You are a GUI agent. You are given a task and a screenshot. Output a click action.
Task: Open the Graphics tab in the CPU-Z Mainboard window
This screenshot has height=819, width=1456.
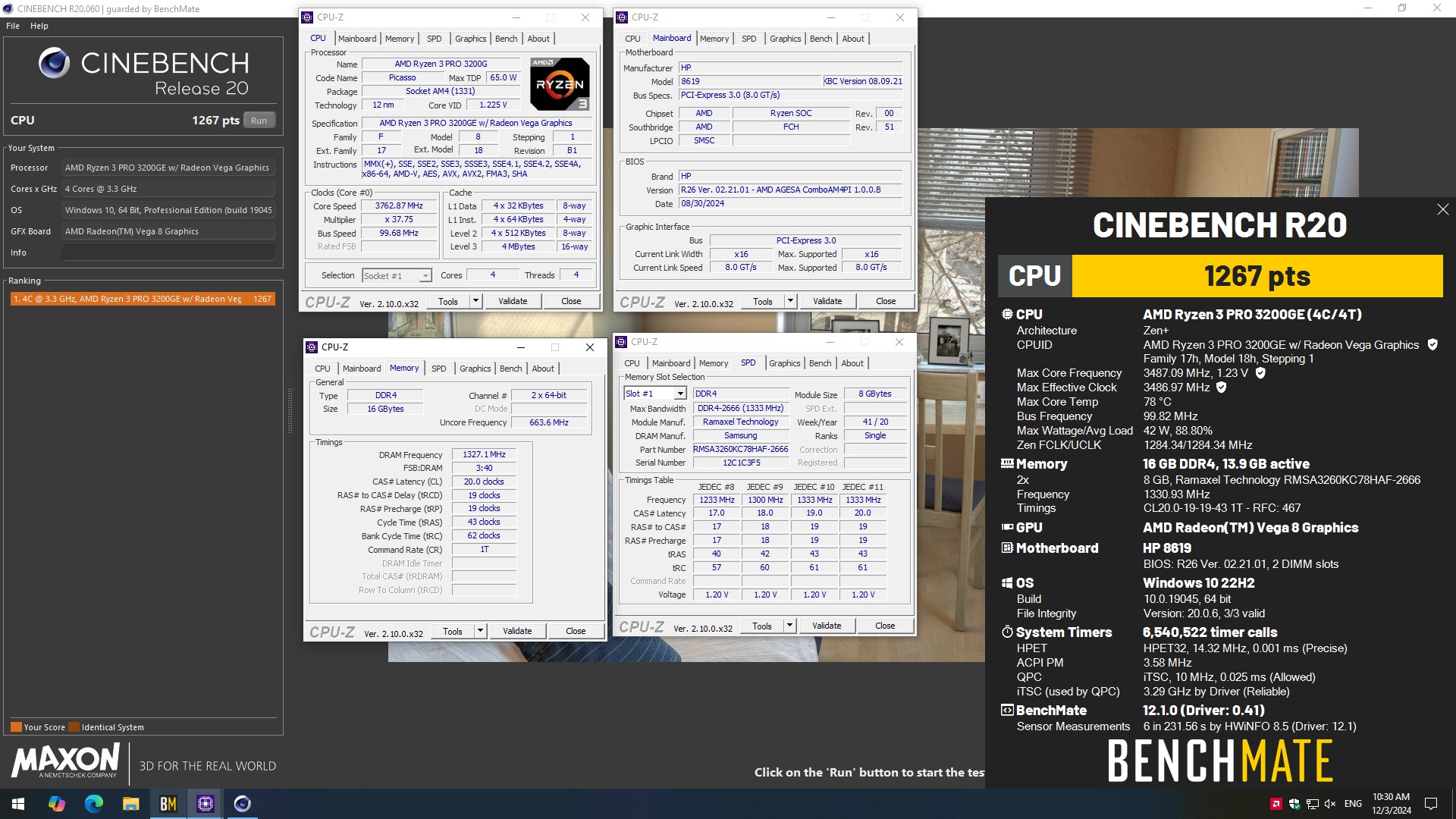[785, 39]
